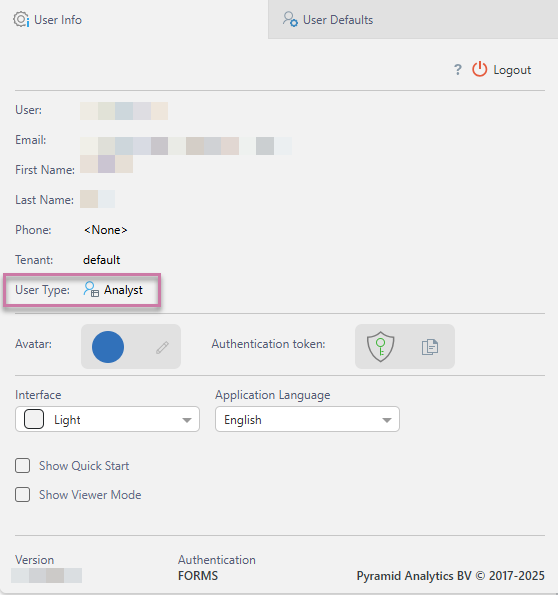Click the Pyramid Analytics BV copyright text

(451, 576)
